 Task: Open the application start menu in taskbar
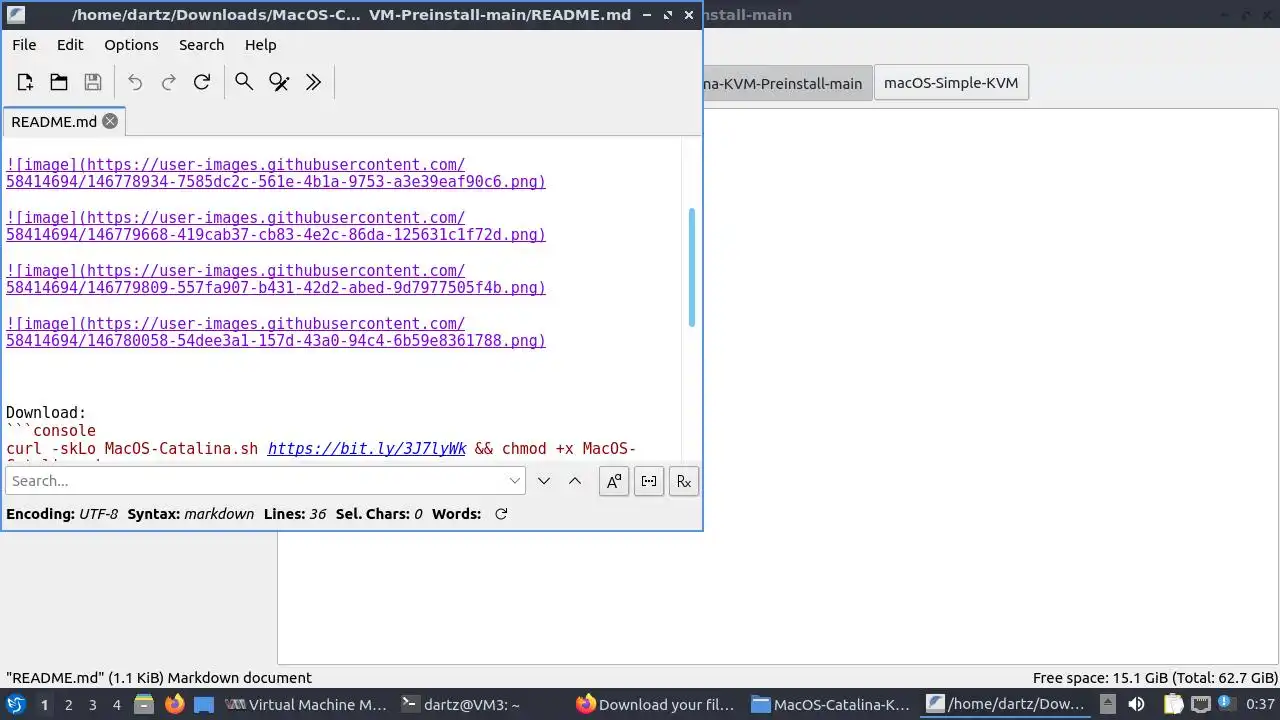click(16, 705)
